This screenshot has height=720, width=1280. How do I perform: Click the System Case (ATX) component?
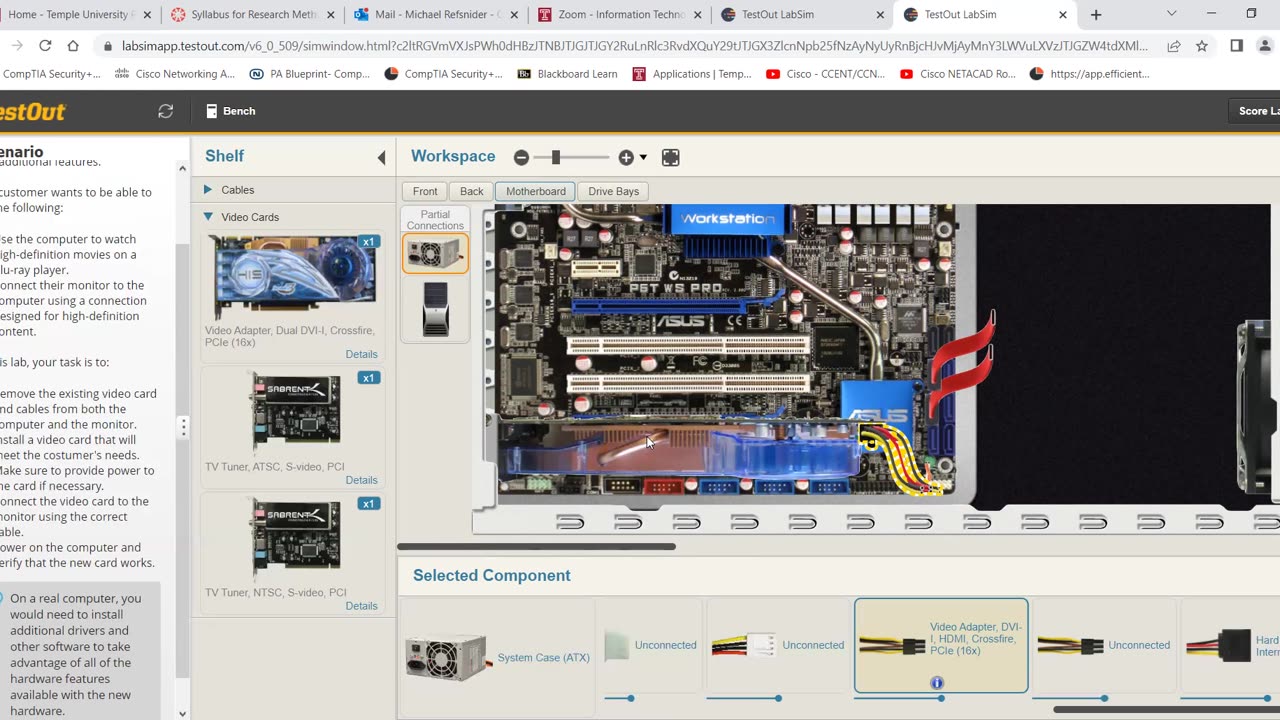point(498,657)
